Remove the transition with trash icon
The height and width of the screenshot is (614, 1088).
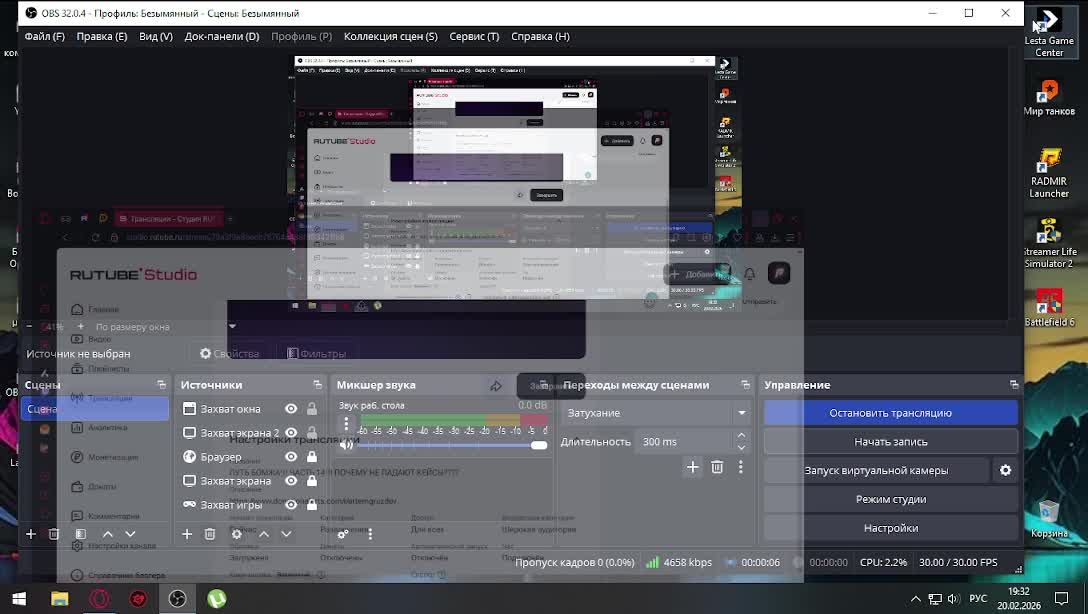coord(717,467)
